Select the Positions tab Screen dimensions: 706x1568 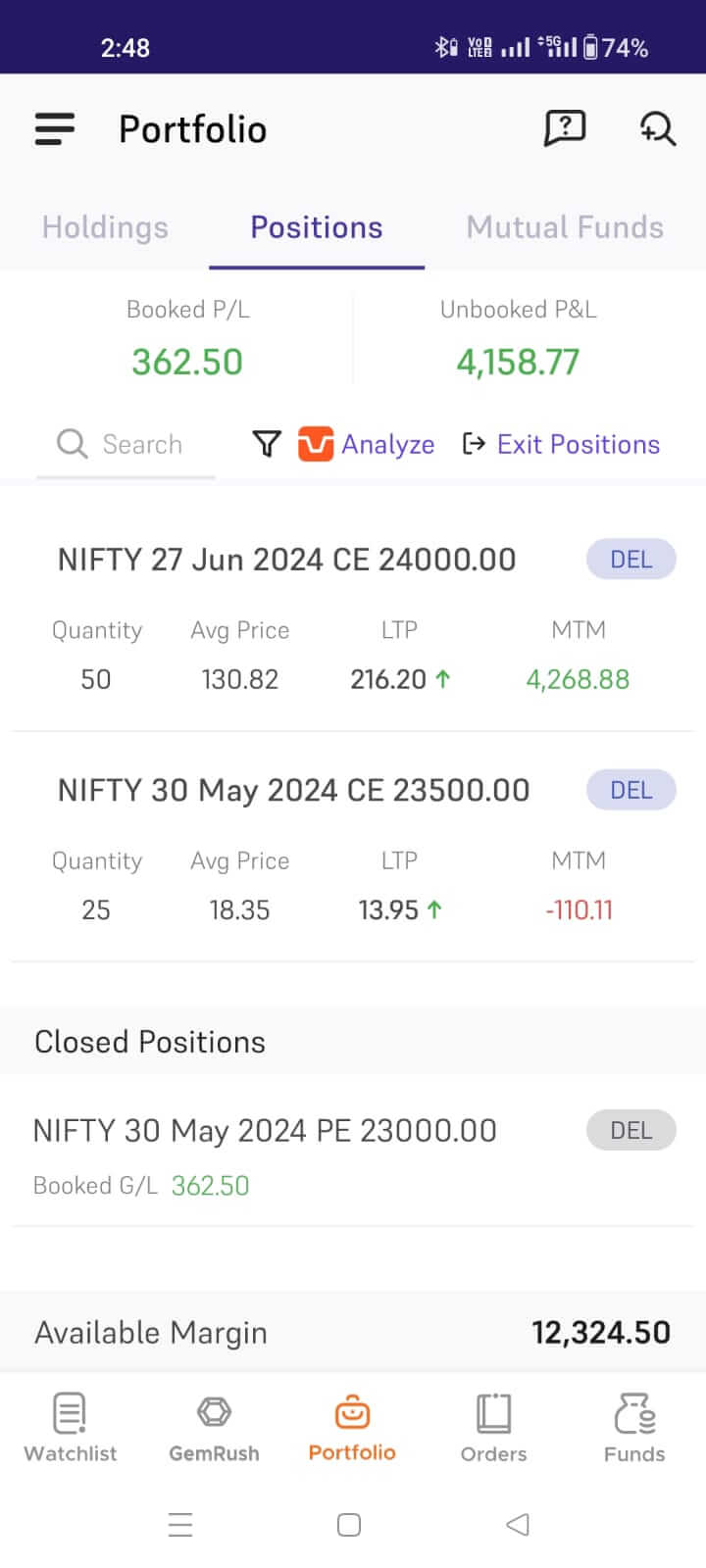coord(317,227)
